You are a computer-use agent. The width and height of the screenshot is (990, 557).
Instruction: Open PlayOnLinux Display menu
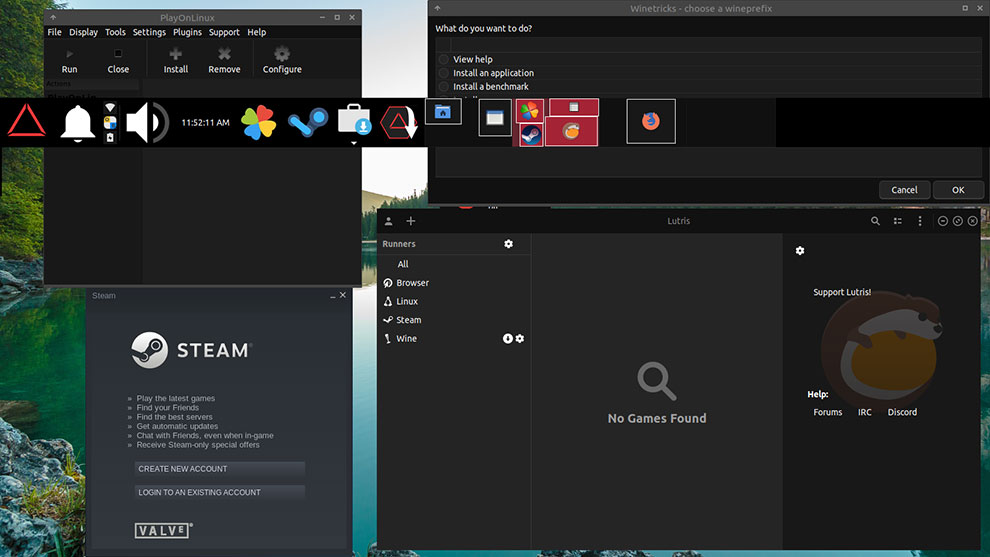(x=83, y=32)
